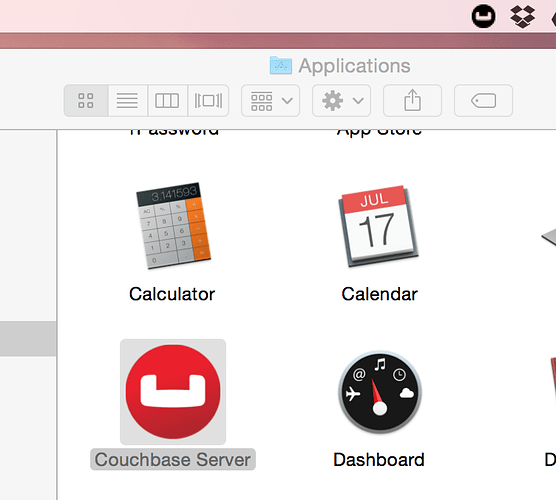The image size is (556, 500).
Task: Click the Share toolbar button
Action: (412, 101)
